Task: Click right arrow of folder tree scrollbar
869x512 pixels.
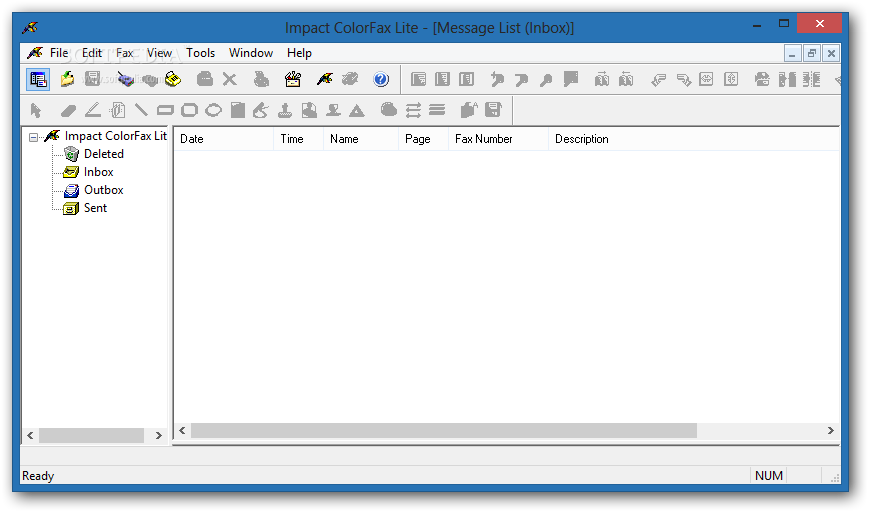Action: tap(159, 436)
